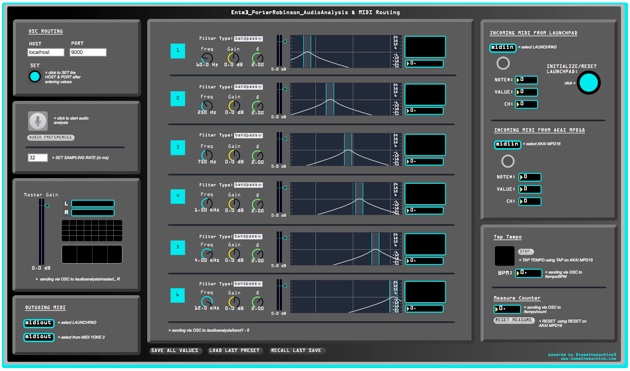Image resolution: width=630 pixels, height=371 pixels.
Task: Select midiin for the AKAI MPD18
Action: click(507, 145)
